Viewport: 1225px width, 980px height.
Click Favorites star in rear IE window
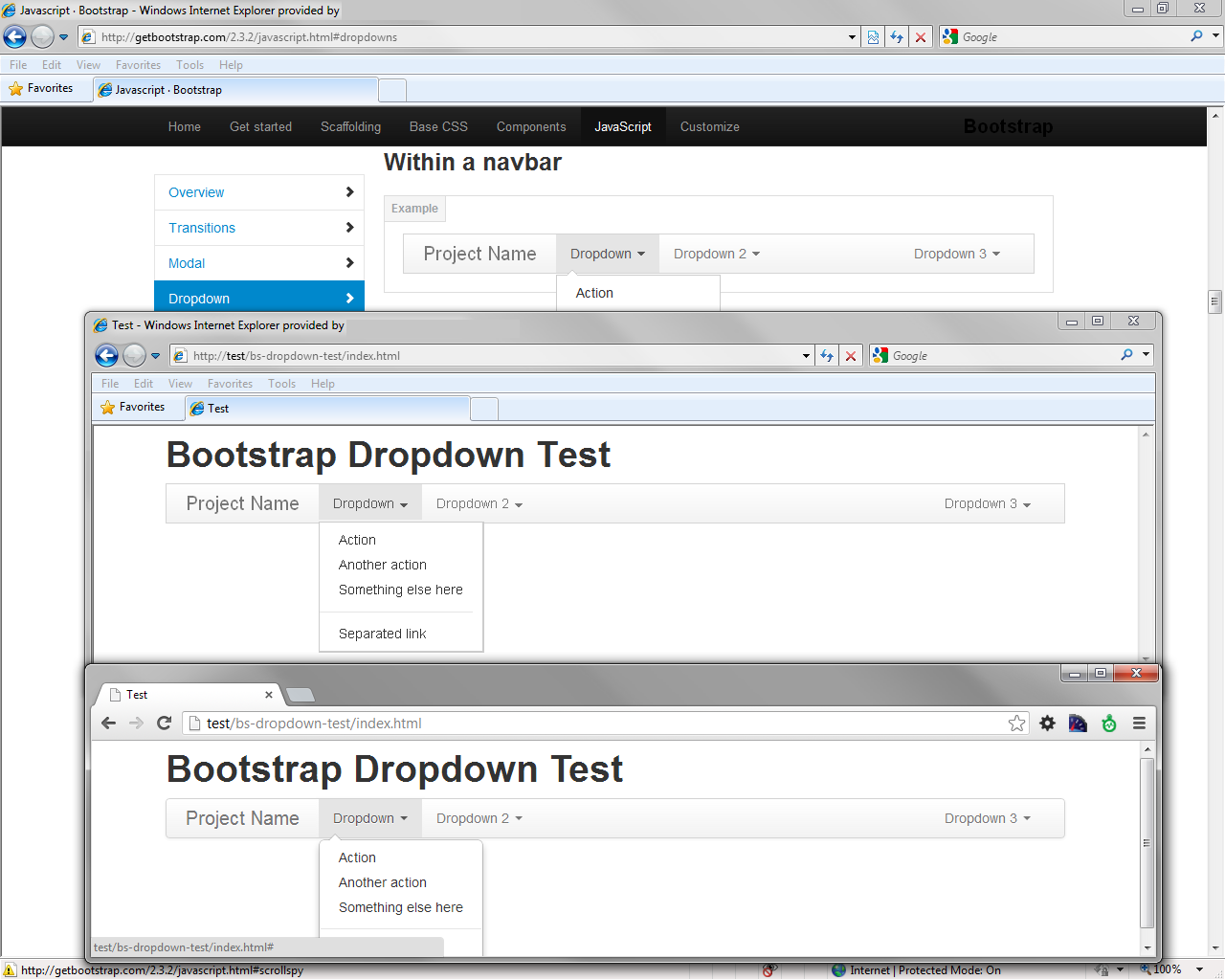coord(15,88)
